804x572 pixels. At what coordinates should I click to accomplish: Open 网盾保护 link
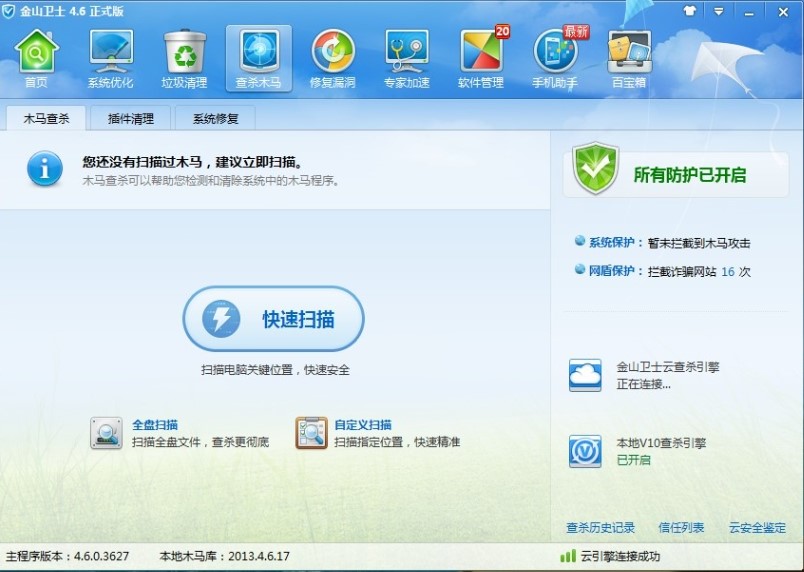[x=611, y=271]
